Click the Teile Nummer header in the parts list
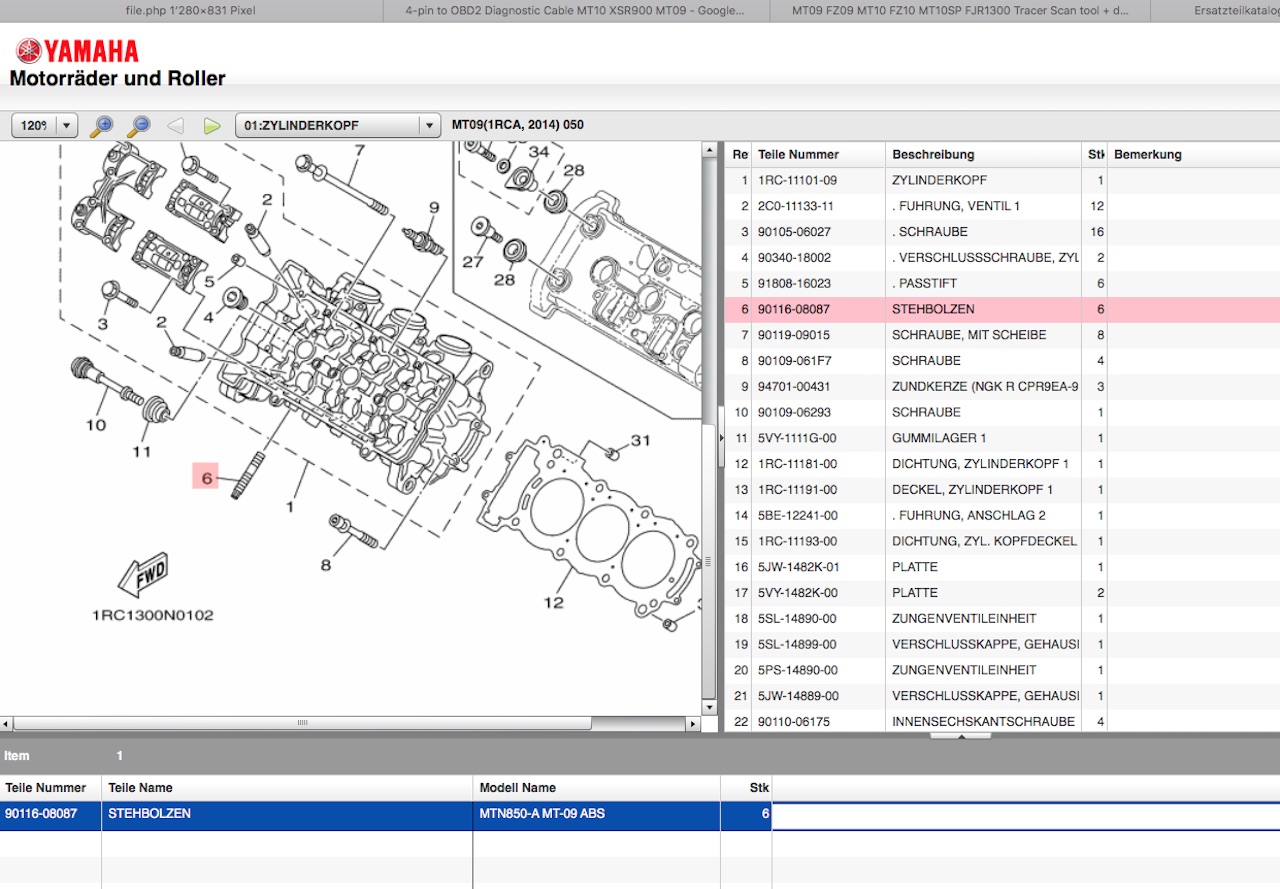1280x889 pixels. [x=798, y=154]
